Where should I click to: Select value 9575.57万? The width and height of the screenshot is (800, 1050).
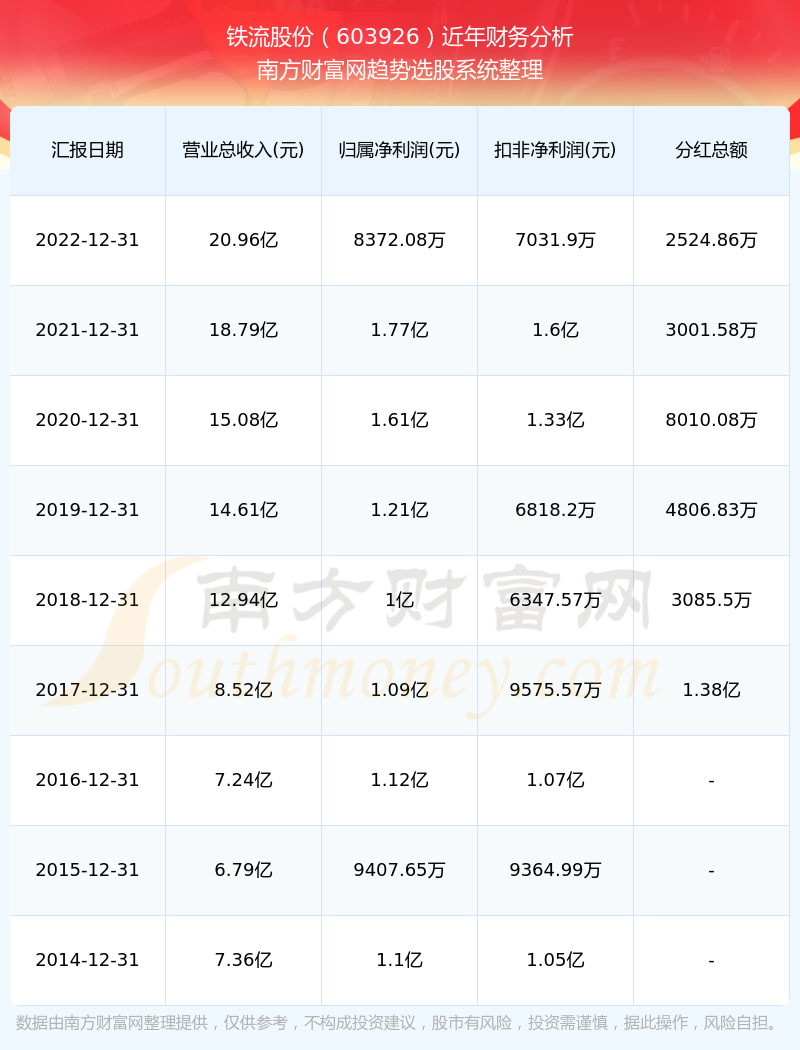point(556,690)
